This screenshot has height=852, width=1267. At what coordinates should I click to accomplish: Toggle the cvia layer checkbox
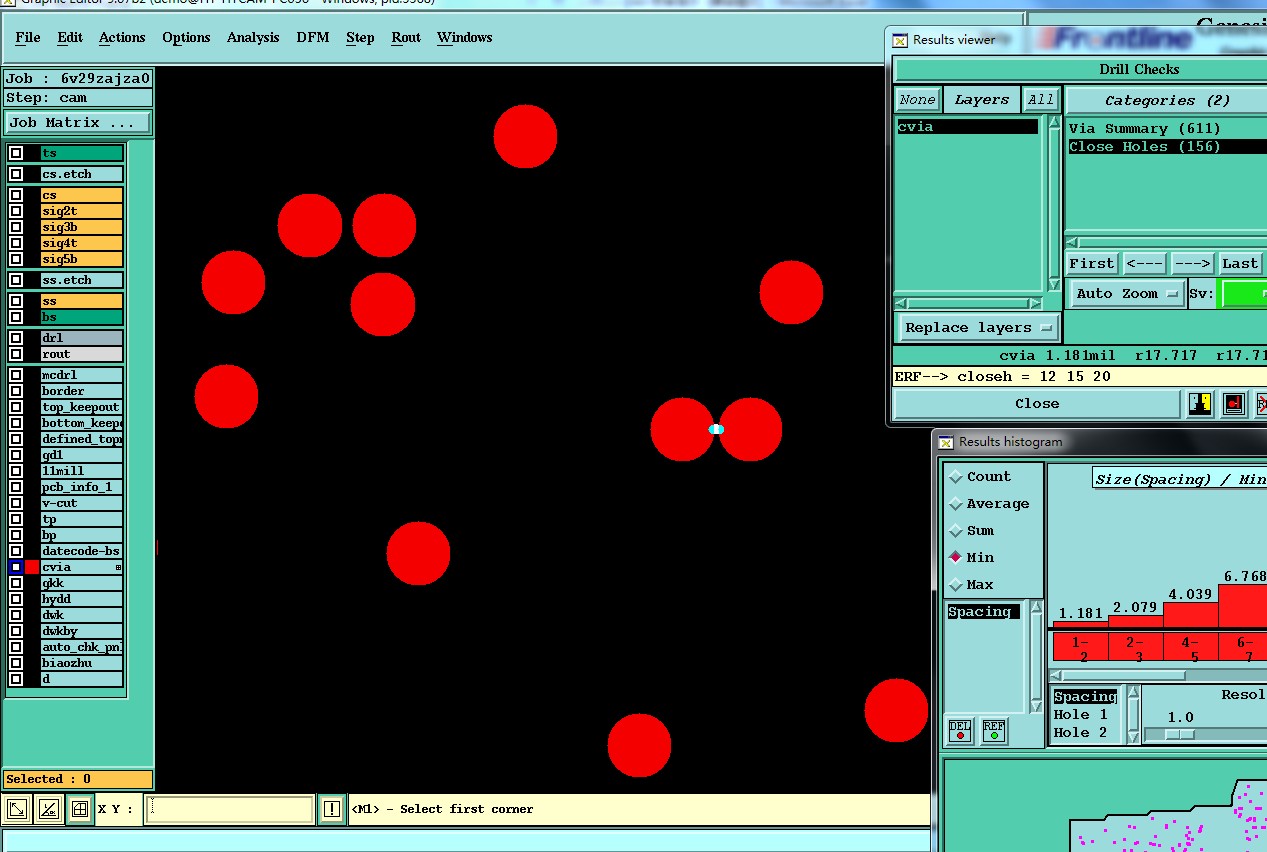(x=16, y=567)
